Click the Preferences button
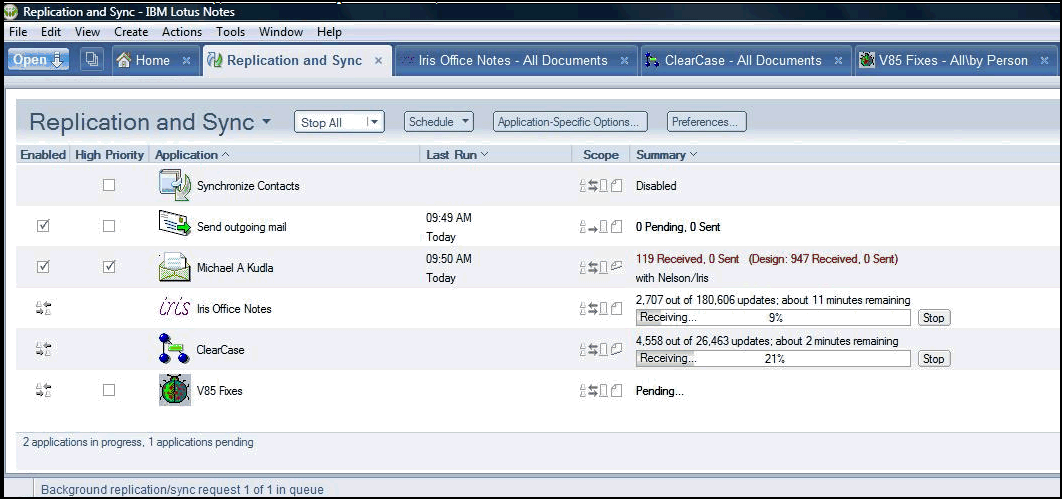The height and width of the screenshot is (499, 1062). pos(707,122)
